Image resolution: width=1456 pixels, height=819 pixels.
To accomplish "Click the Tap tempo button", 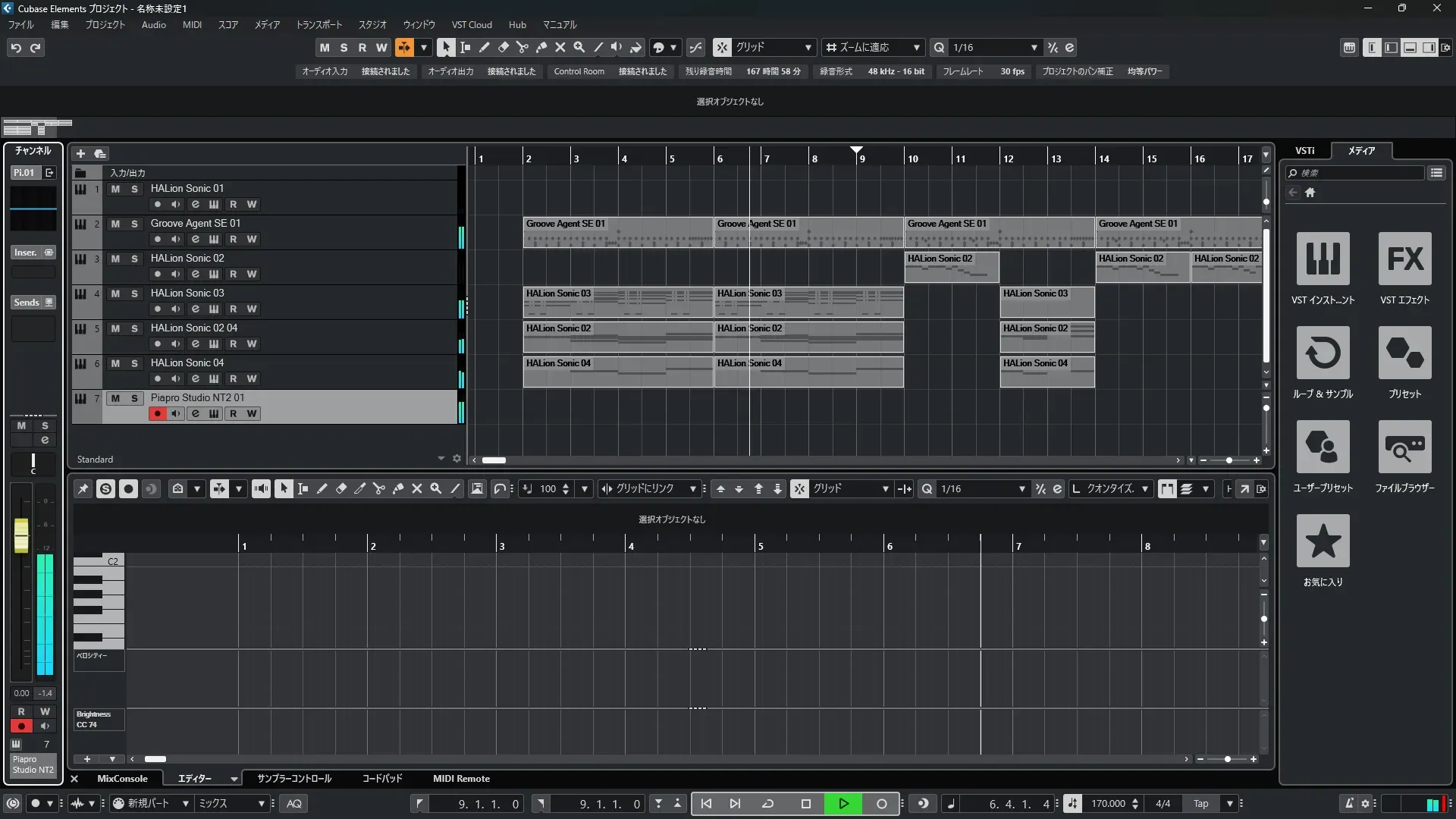I will tap(1200, 804).
